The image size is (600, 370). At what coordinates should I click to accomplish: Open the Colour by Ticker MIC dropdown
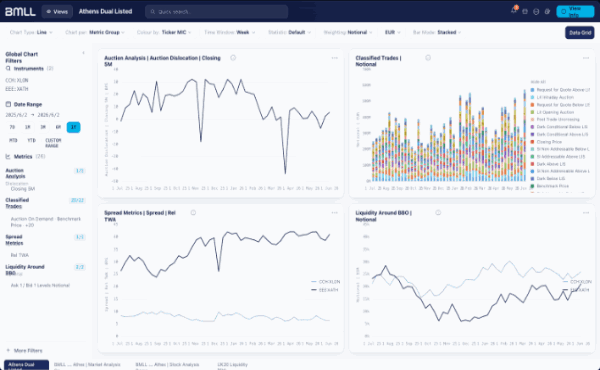[164, 33]
